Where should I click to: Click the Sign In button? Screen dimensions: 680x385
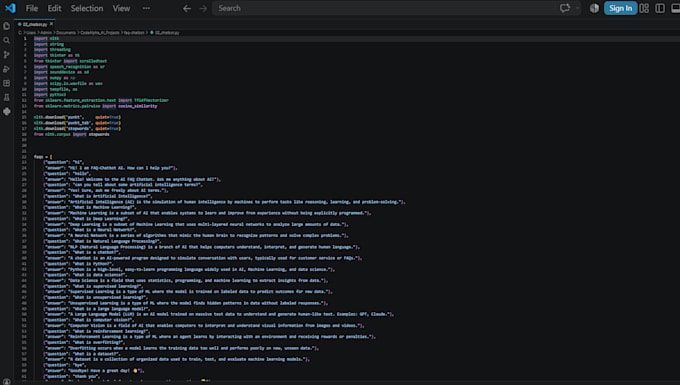click(621, 8)
